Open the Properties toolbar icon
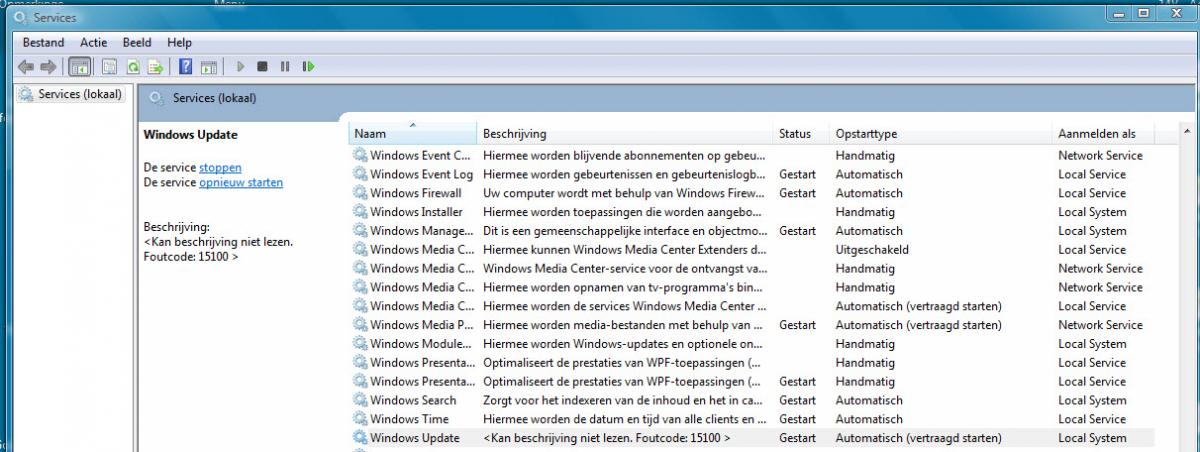Screen dimensions: 1200x452 (109, 67)
